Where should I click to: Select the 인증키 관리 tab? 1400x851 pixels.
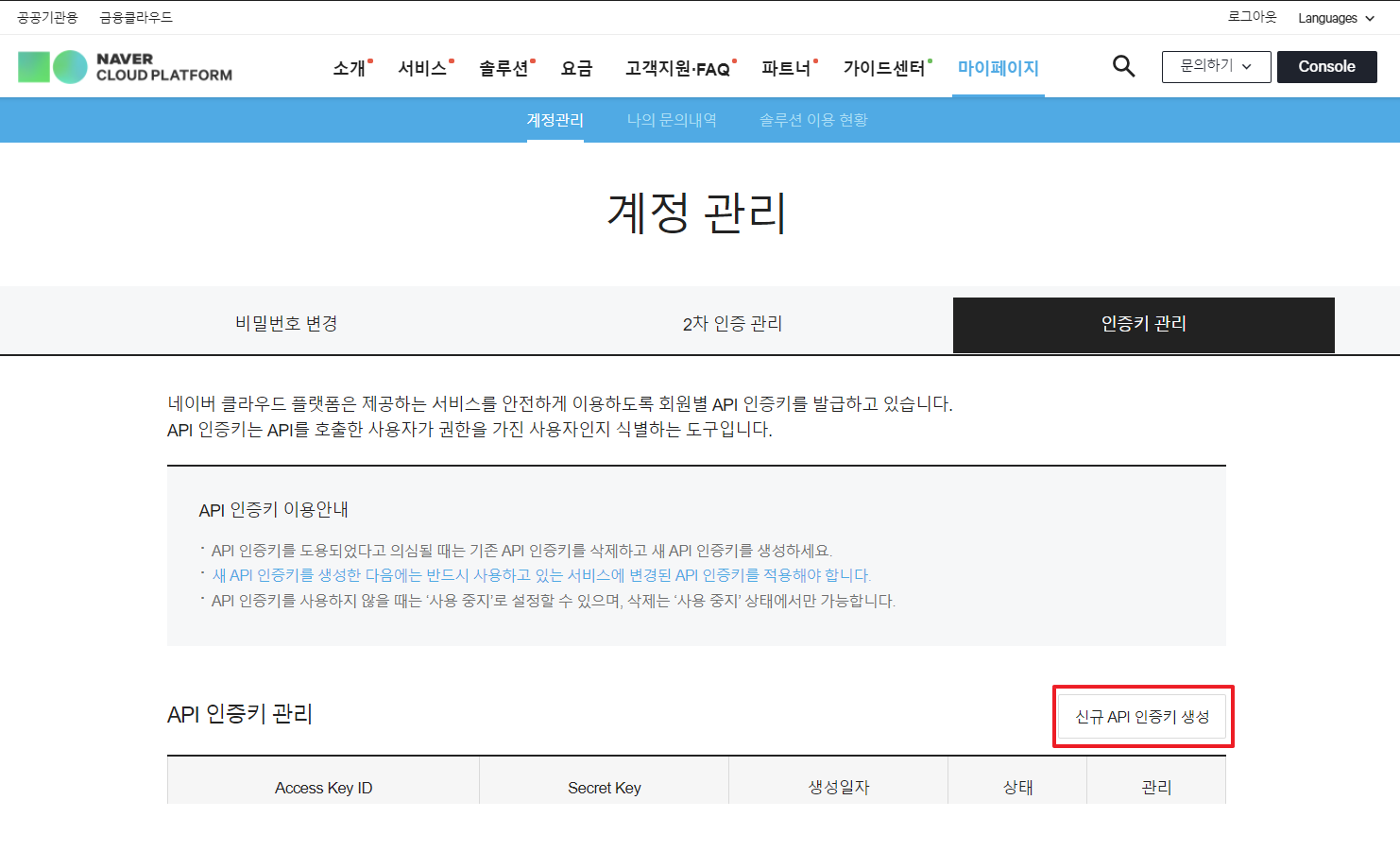click(1143, 324)
